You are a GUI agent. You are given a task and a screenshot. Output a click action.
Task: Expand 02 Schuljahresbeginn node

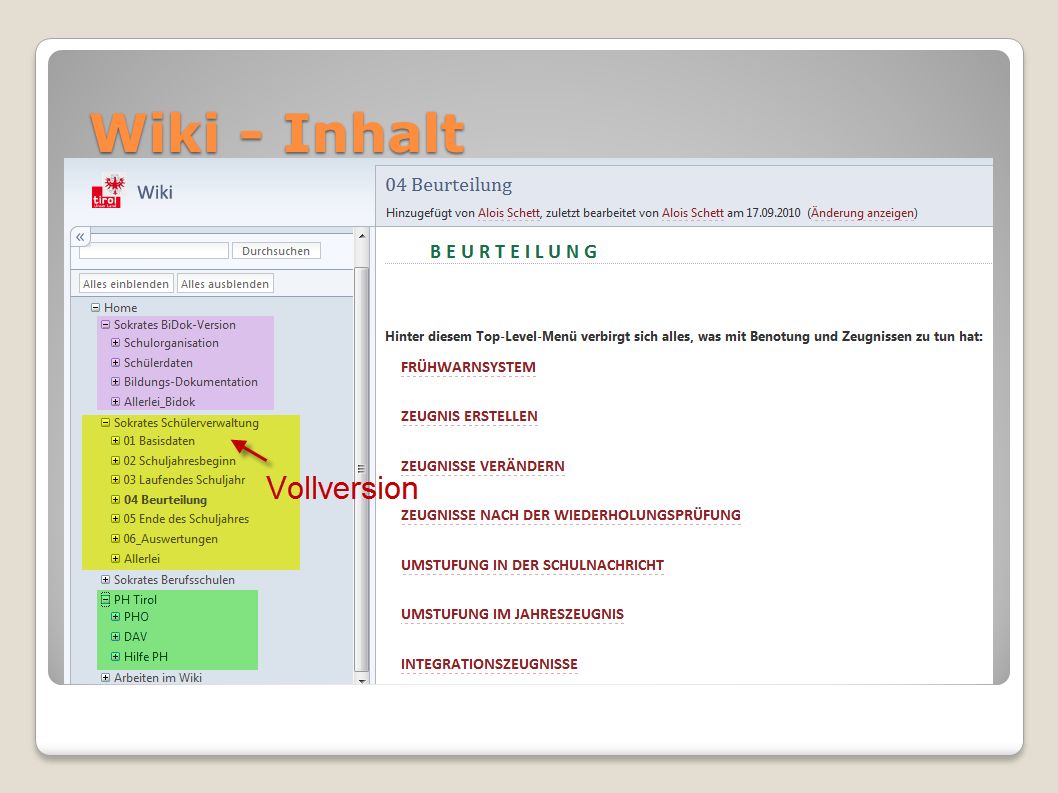[x=115, y=461]
